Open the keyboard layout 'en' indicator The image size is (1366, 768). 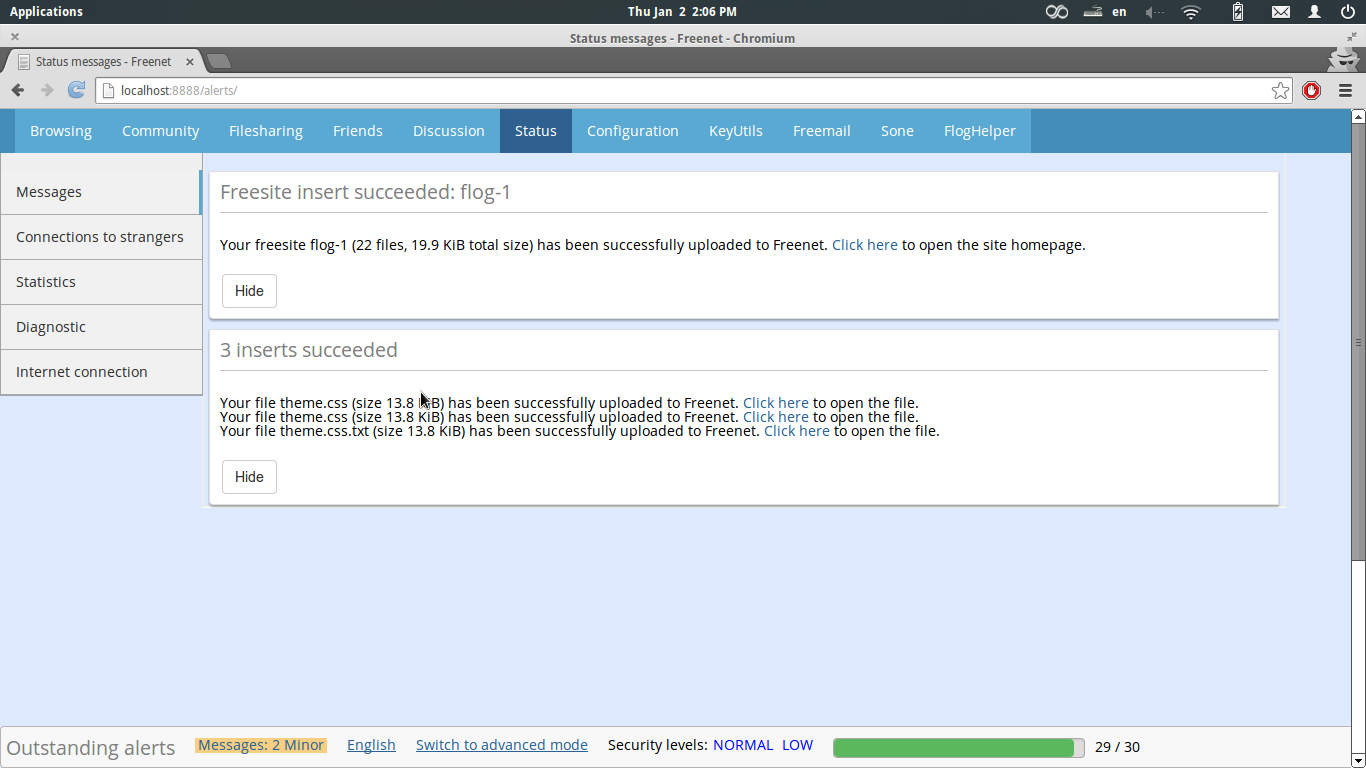tap(1119, 12)
